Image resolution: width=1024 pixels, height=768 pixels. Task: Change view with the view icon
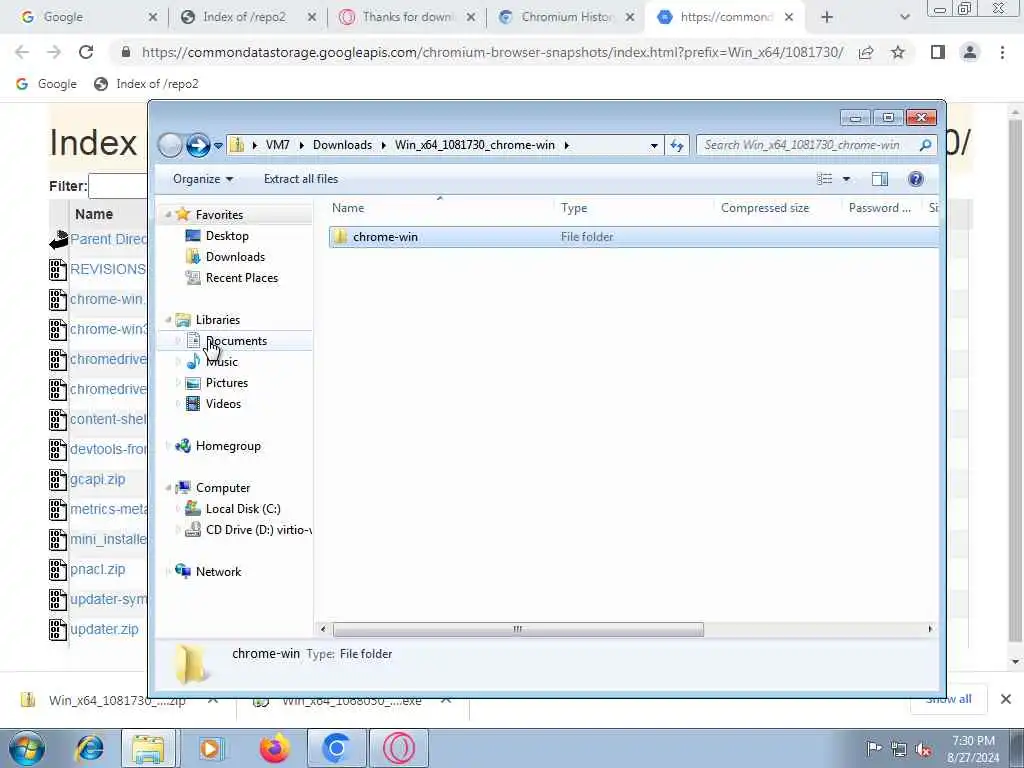825,179
